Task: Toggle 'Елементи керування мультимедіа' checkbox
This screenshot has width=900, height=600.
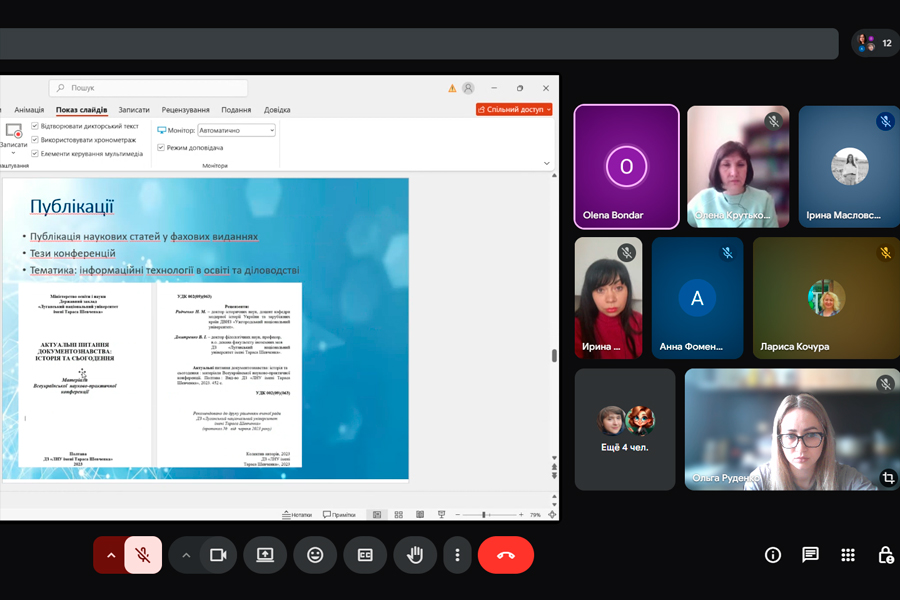Action: 34,153
